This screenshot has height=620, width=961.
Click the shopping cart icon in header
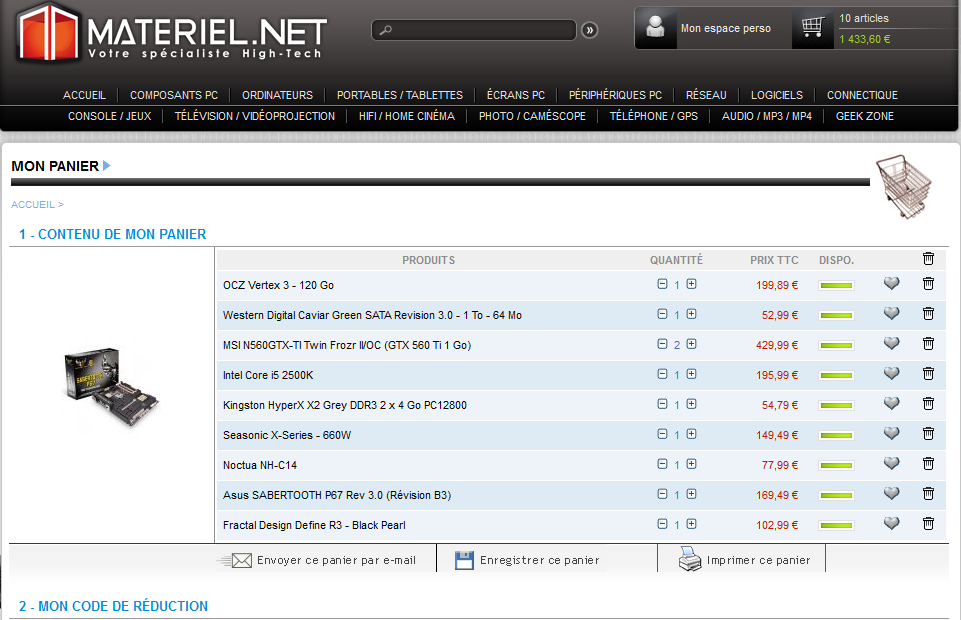(x=813, y=28)
